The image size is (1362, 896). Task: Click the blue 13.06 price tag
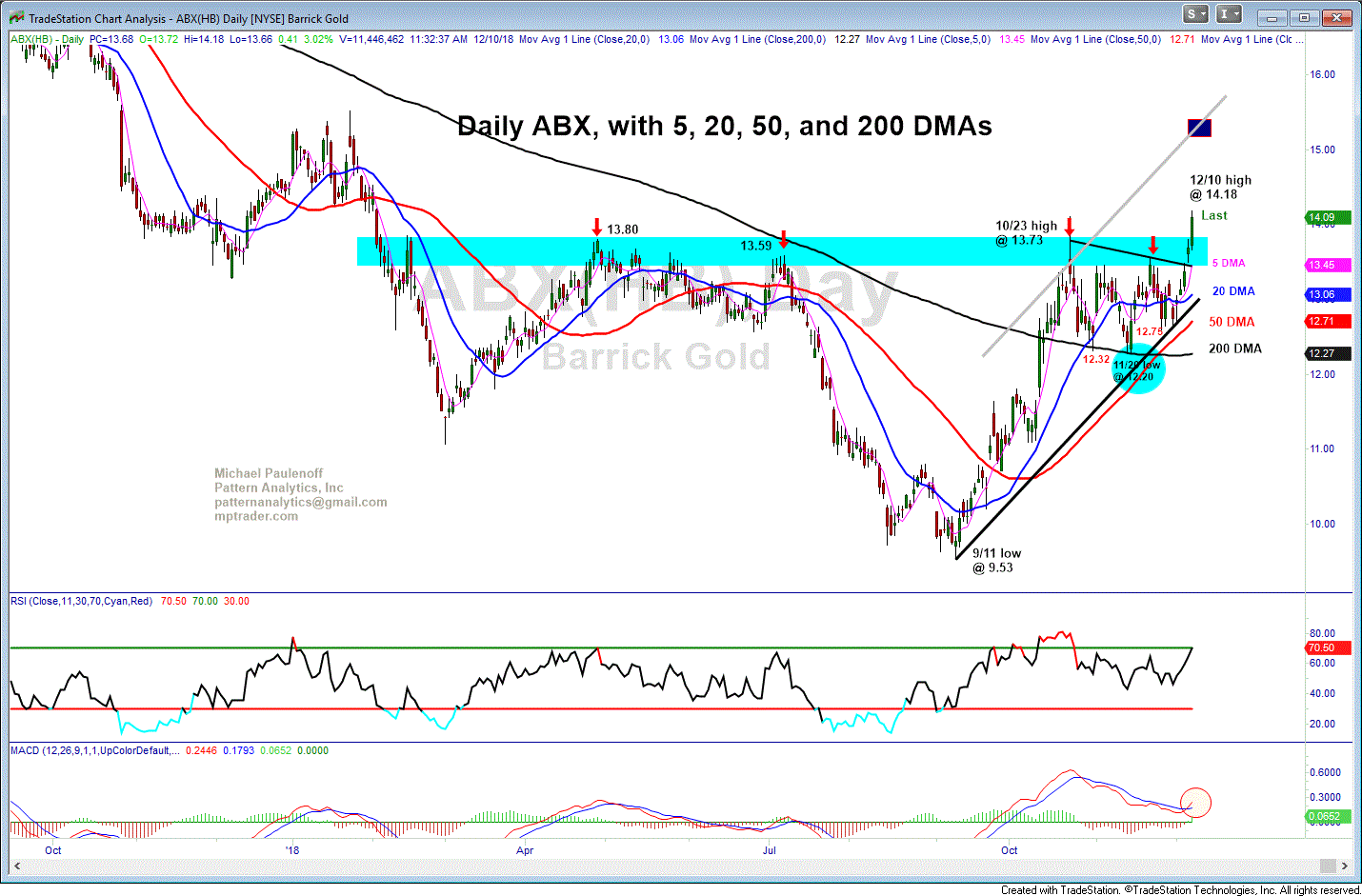1328,294
